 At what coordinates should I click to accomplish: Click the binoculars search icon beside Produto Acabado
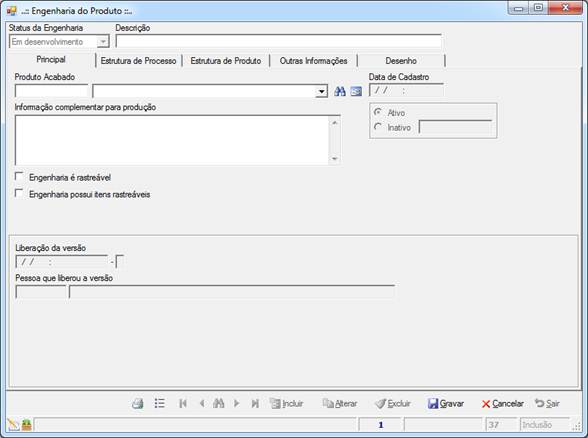[340, 91]
